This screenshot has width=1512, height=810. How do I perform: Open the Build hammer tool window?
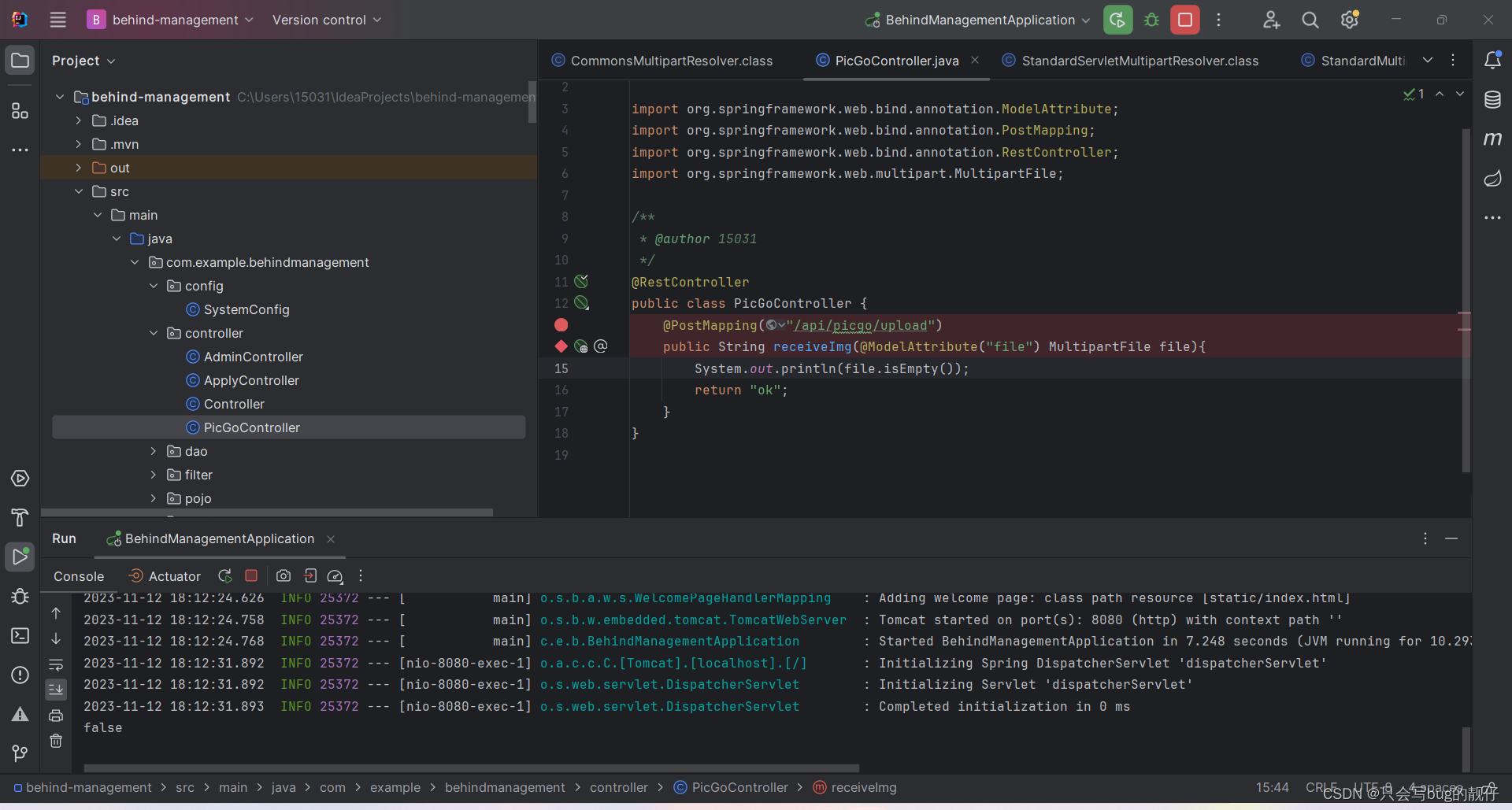coord(20,517)
